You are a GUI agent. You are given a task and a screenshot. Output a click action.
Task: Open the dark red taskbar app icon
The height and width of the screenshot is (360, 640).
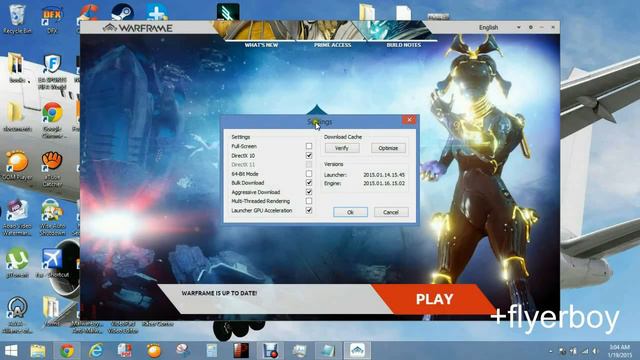click(241, 351)
